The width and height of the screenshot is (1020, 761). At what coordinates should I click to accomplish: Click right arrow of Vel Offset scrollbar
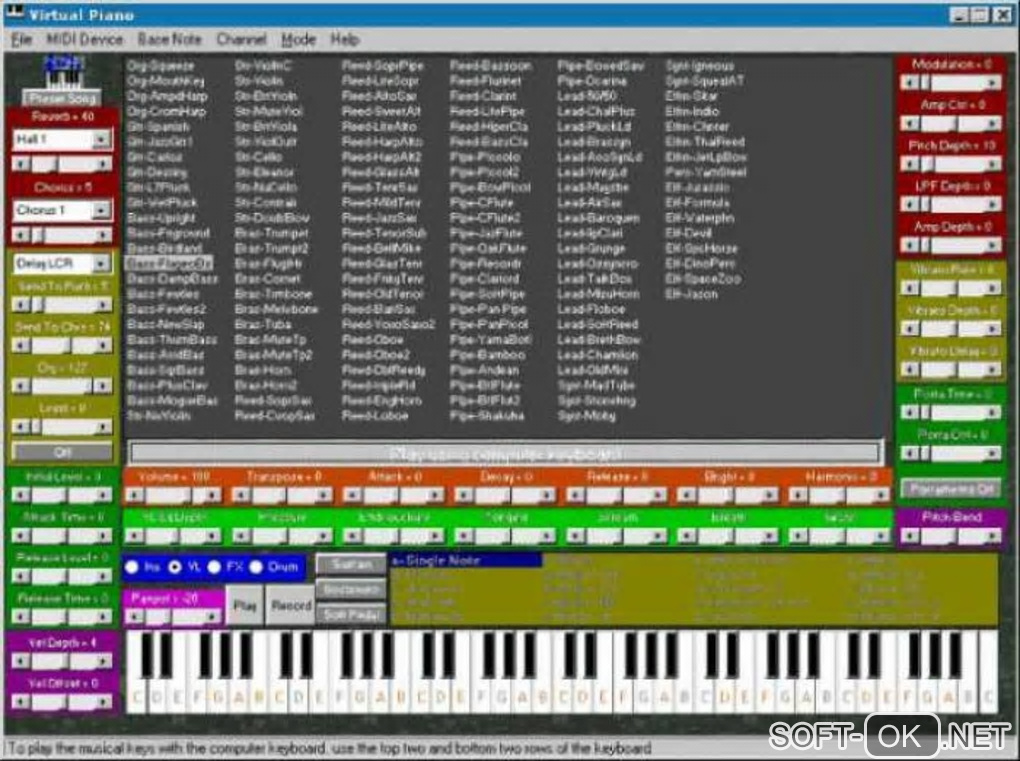point(103,701)
